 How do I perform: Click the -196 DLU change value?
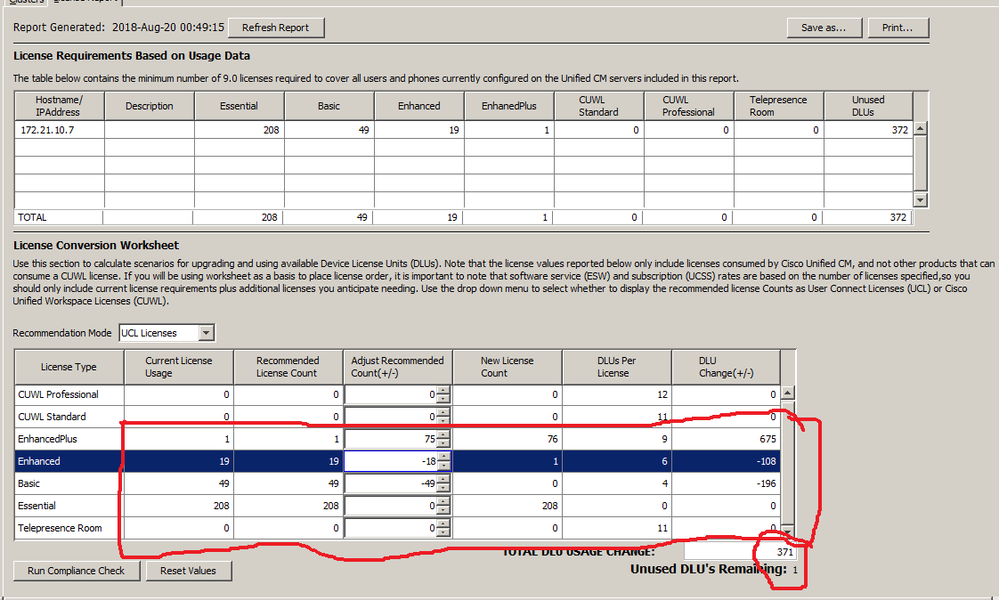[x=766, y=483]
